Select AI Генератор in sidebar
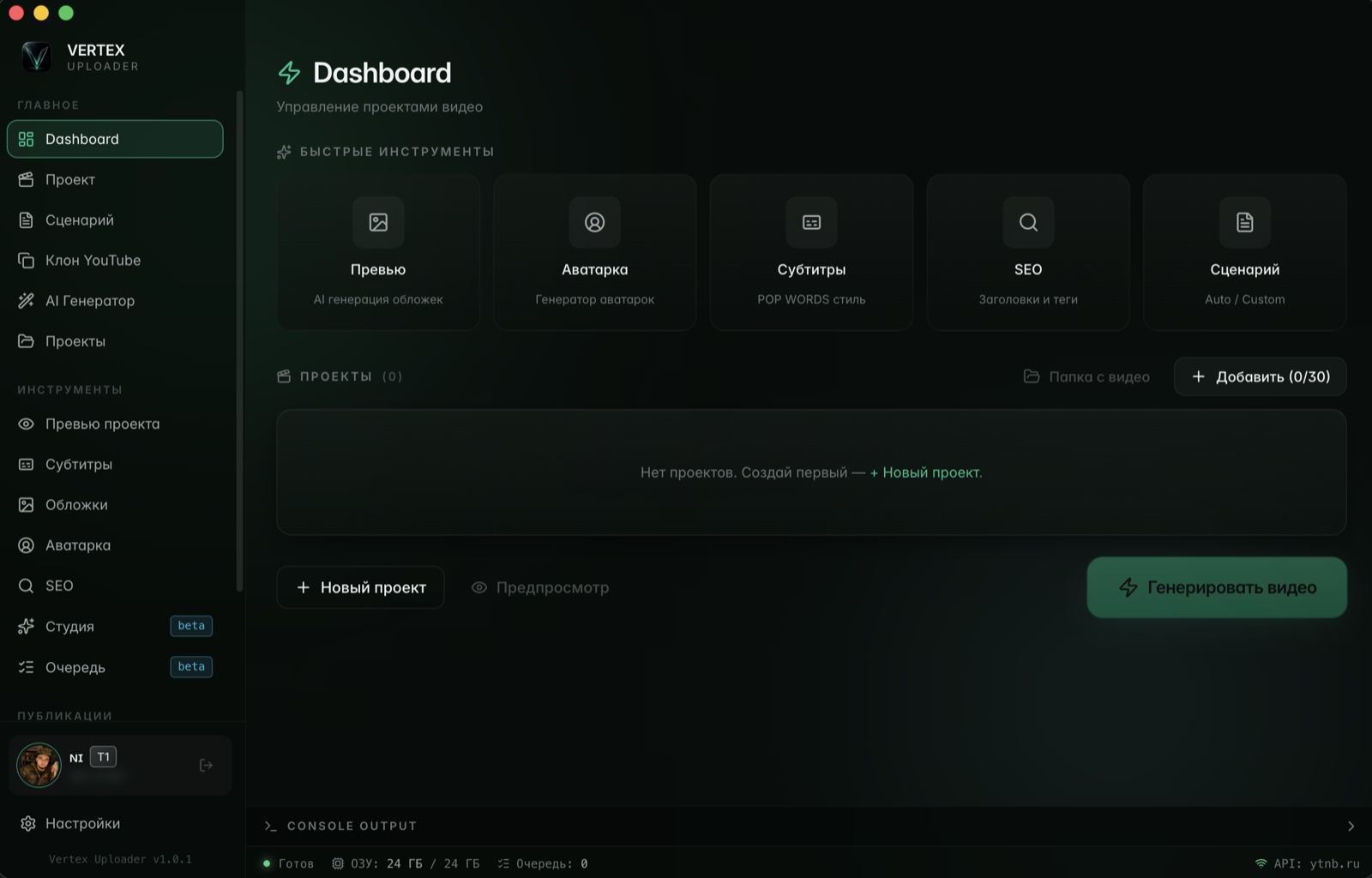 [115, 300]
